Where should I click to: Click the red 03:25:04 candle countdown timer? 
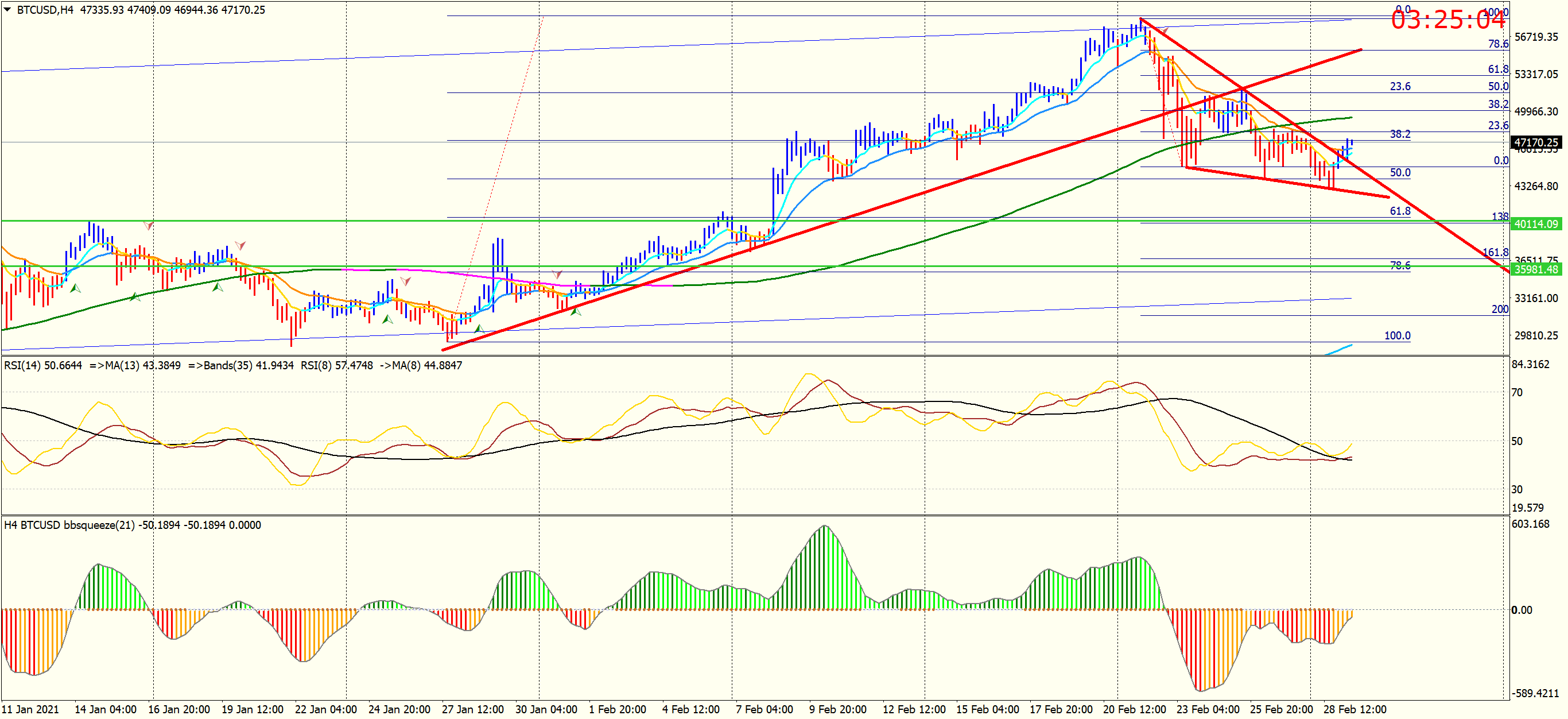tap(1447, 21)
